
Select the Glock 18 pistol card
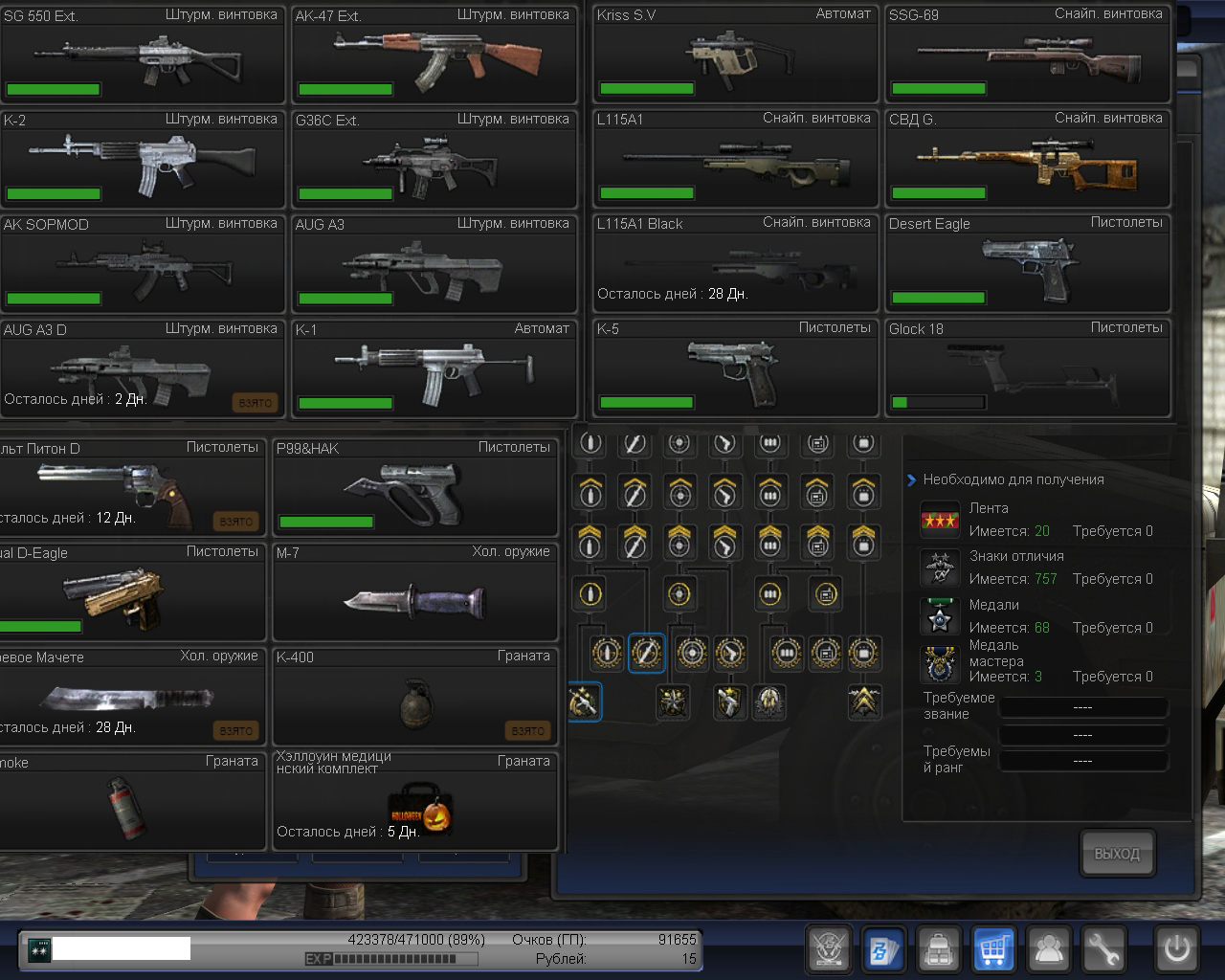[1028, 368]
